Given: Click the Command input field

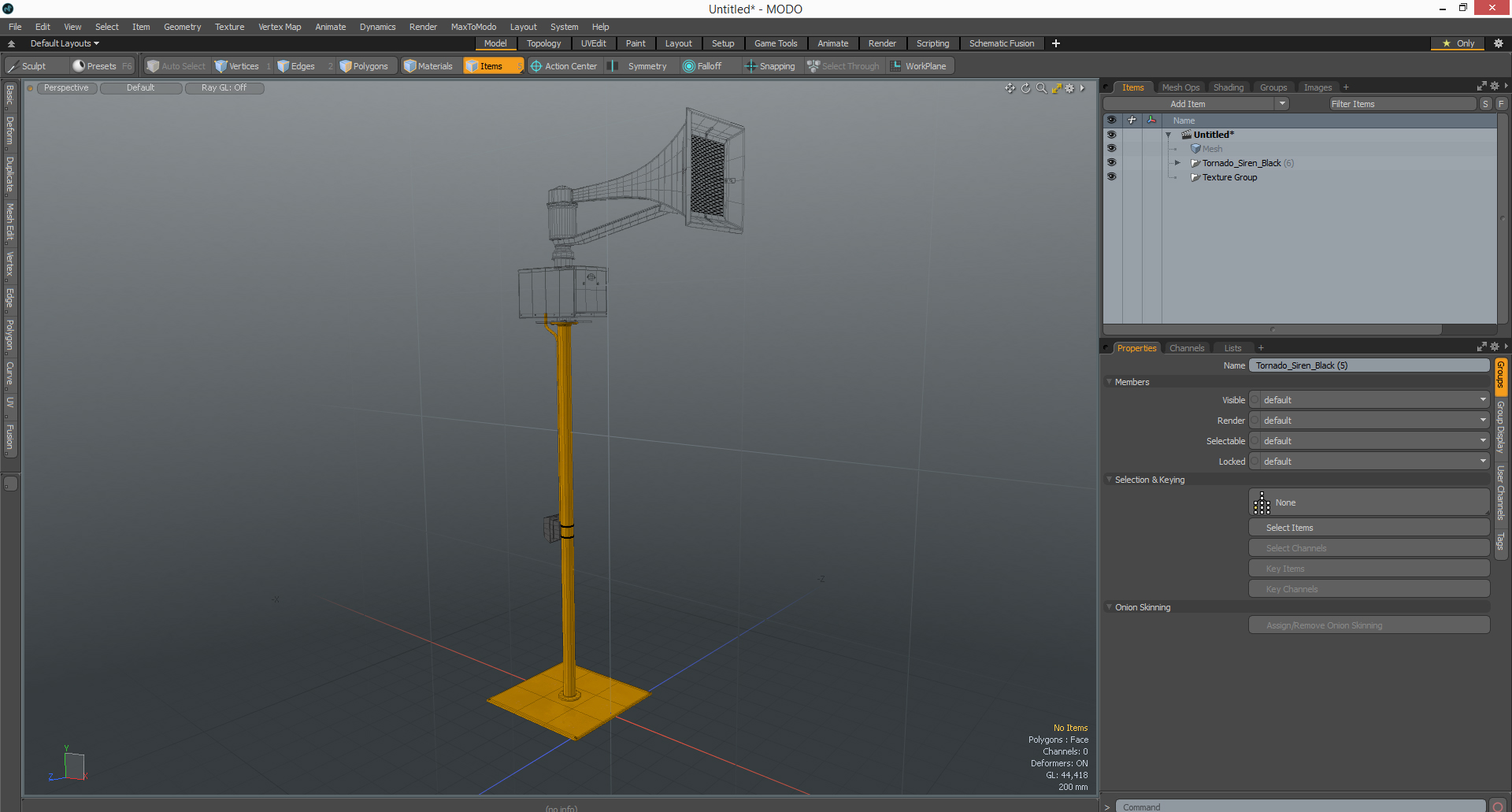Looking at the screenshot, I should coord(1299,806).
